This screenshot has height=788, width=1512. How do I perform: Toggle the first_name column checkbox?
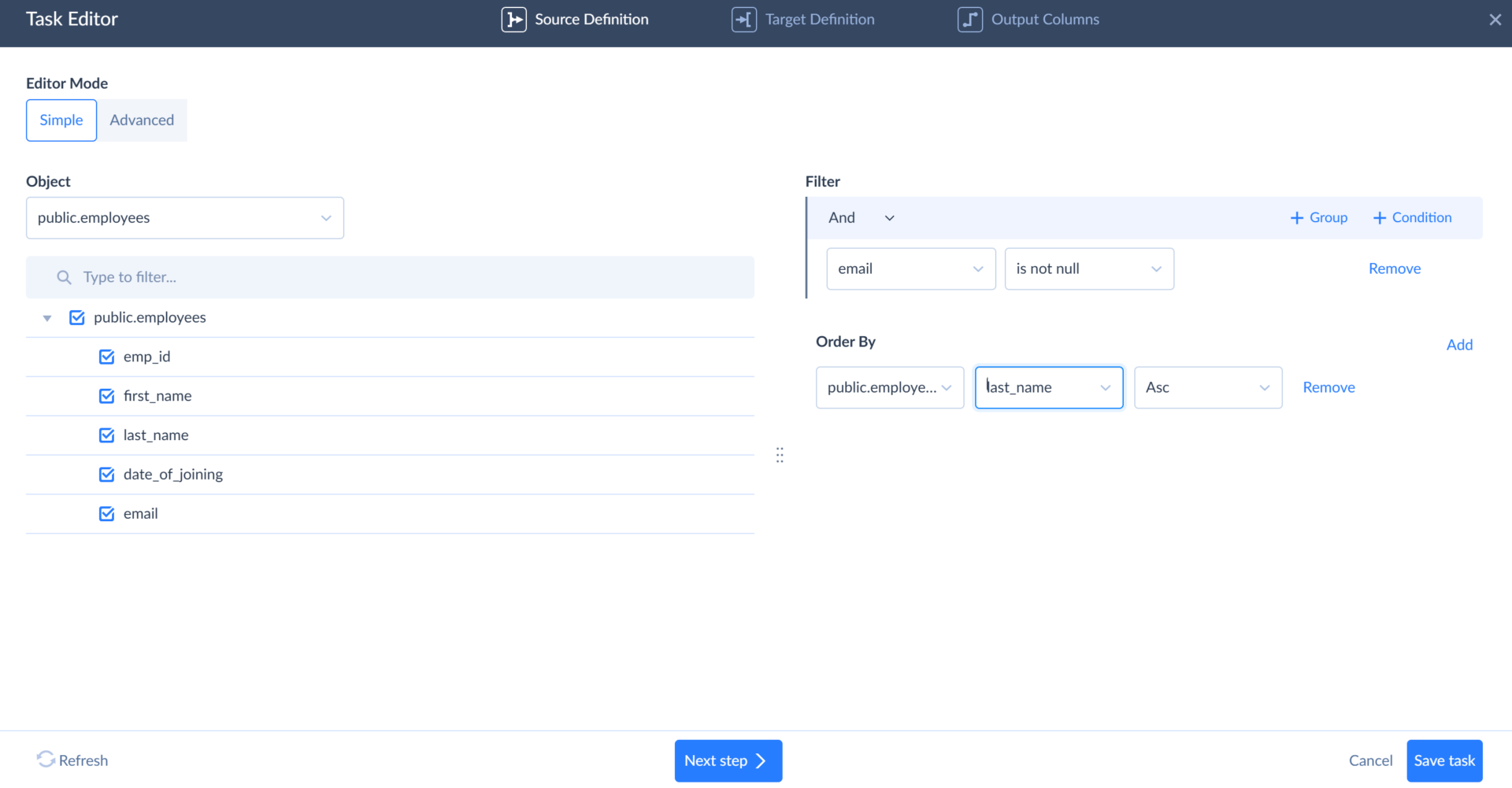106,395
